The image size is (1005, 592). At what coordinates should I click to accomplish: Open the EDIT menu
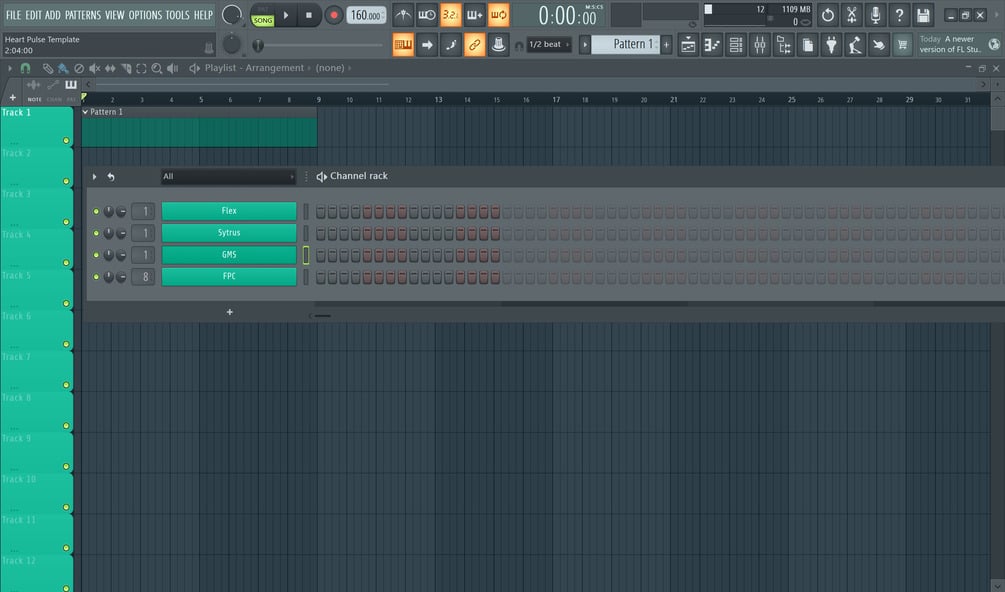pos(33,15)
